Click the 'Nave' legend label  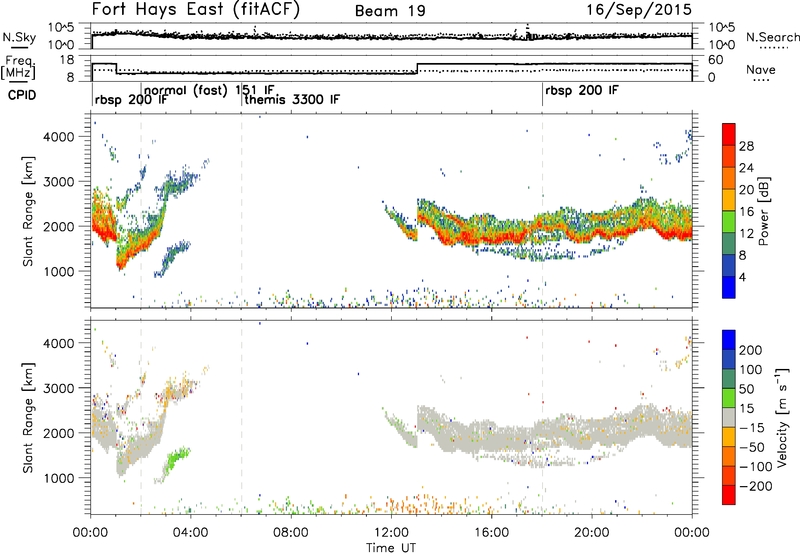[761, 69]
